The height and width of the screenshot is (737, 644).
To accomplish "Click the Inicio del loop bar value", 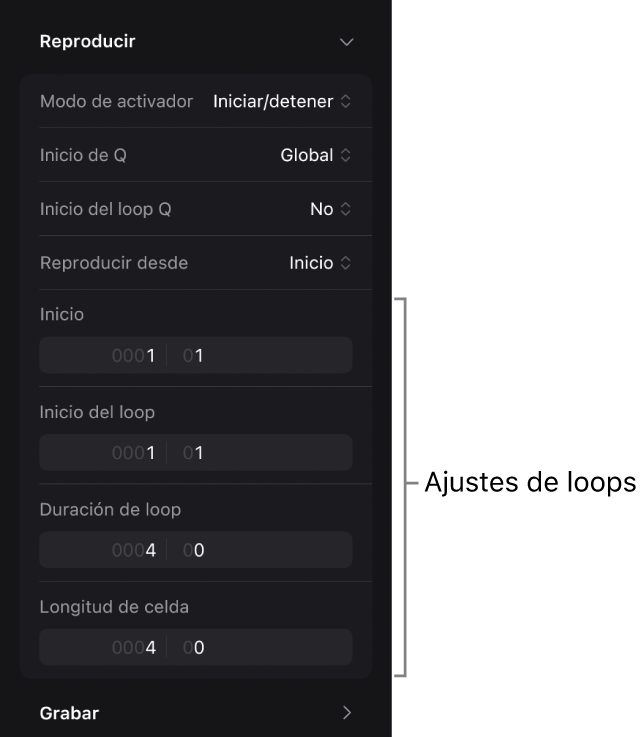I will pos(134,453).
